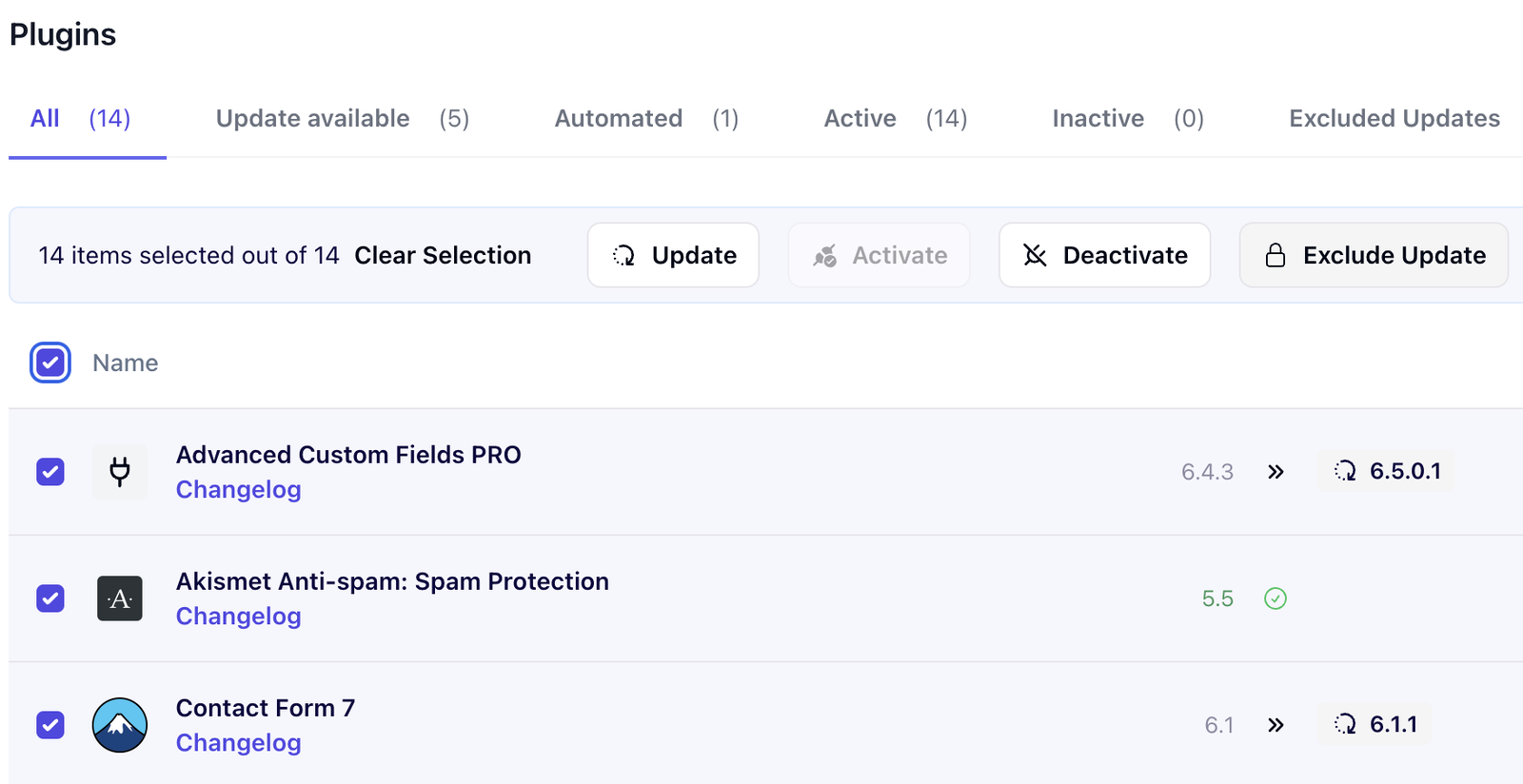Click the Contact Form 7 mountain icon
Screen dimensions: 1523x784
120,725
